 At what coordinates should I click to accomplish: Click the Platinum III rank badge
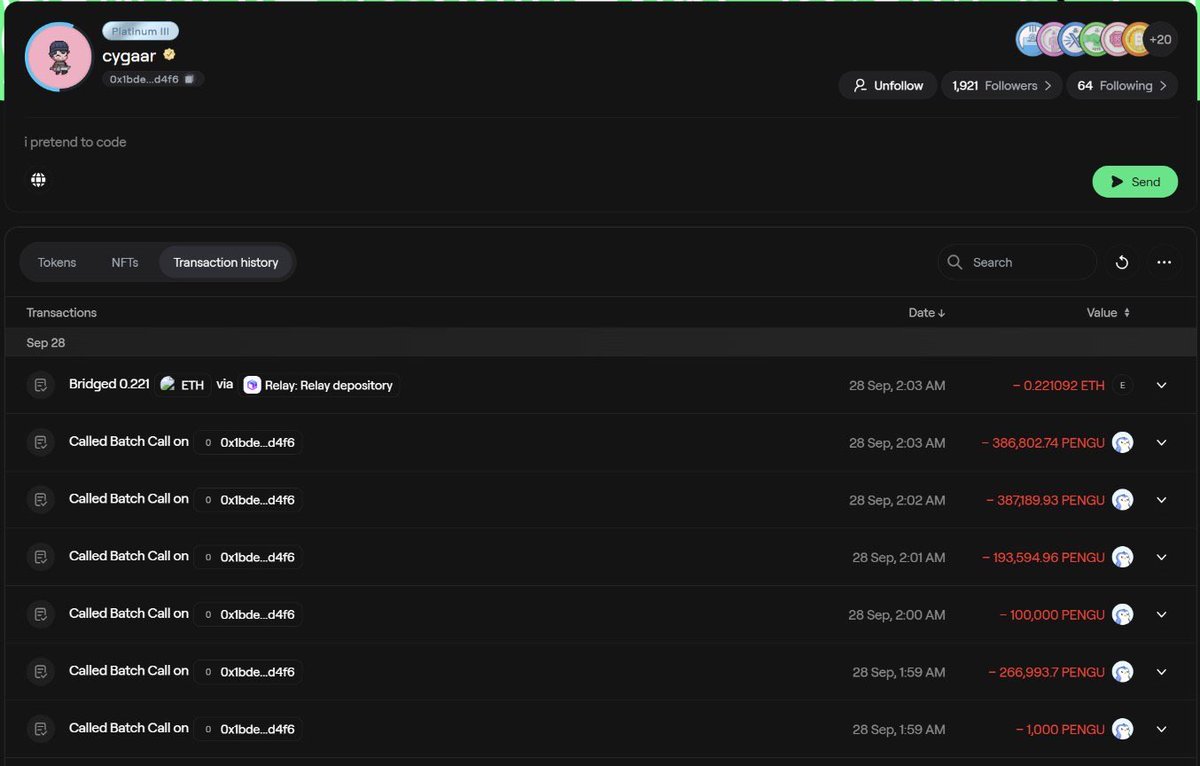point(141,32)
